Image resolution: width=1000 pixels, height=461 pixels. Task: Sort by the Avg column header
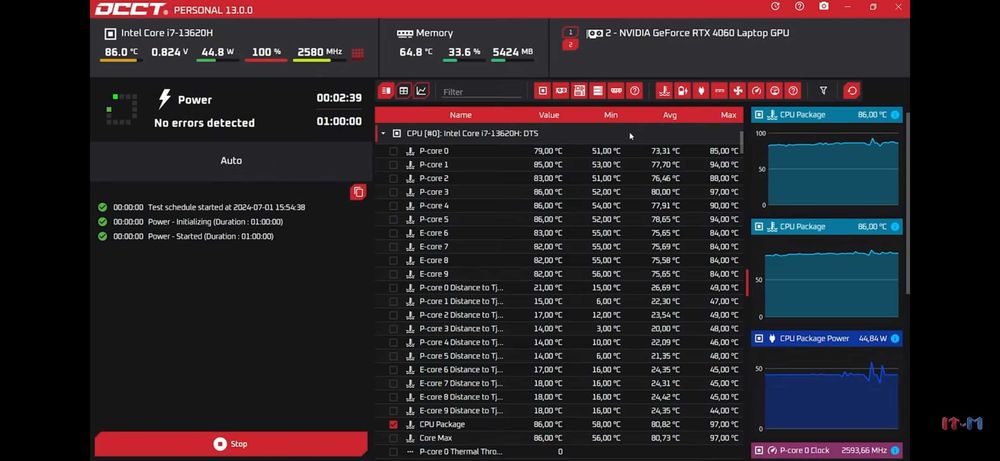pyautogui.click(x=670, y=115)
